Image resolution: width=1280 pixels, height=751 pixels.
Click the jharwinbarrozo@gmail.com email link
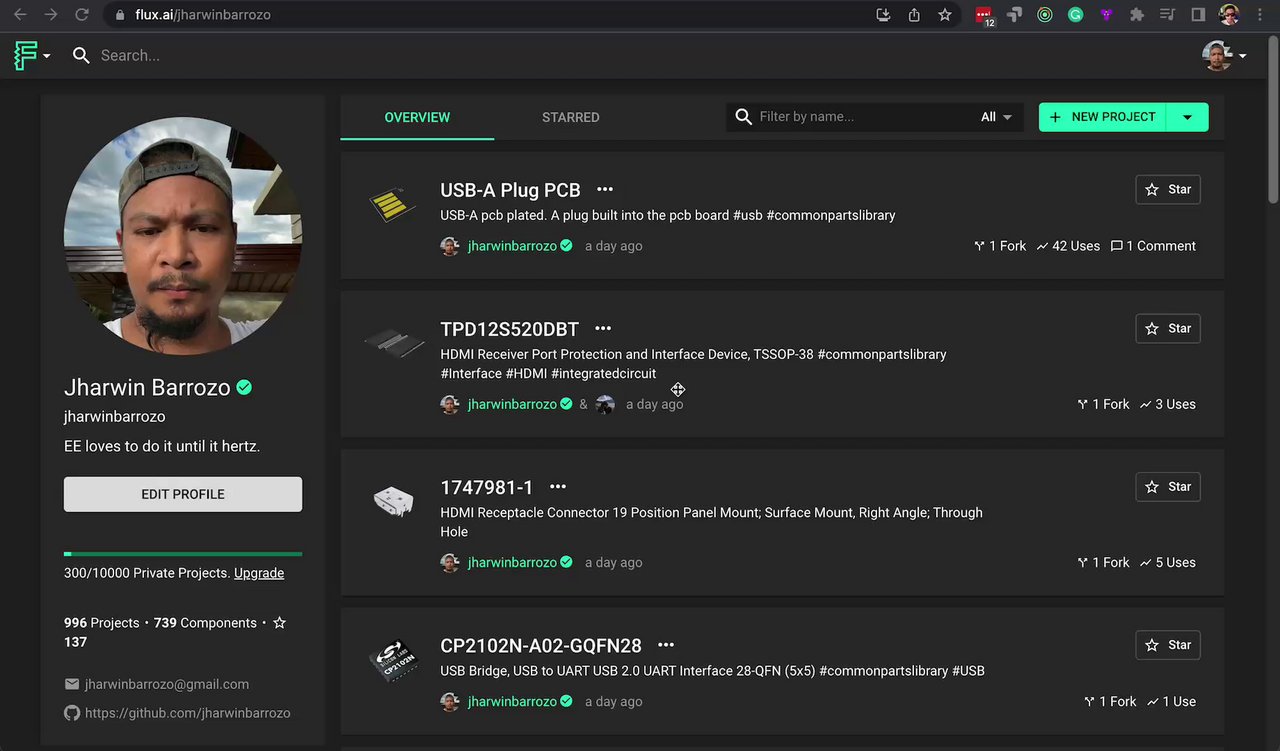tap(167, 684)
